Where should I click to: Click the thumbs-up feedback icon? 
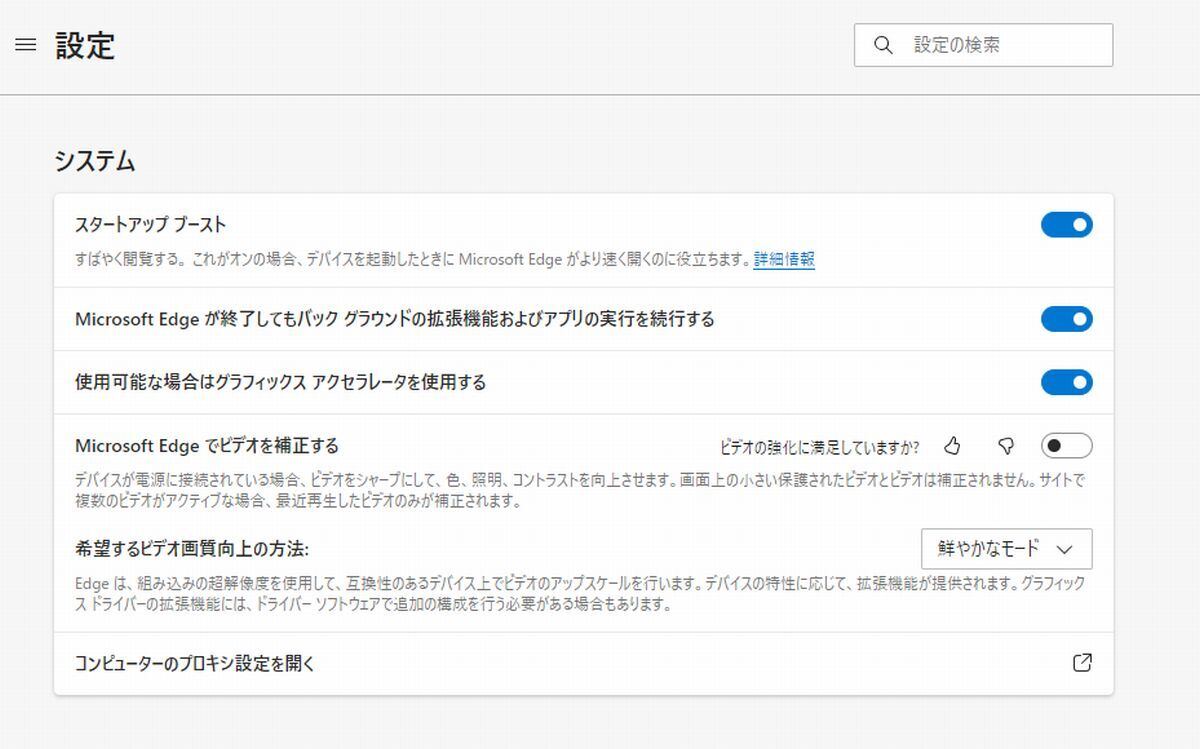point(952,445)
